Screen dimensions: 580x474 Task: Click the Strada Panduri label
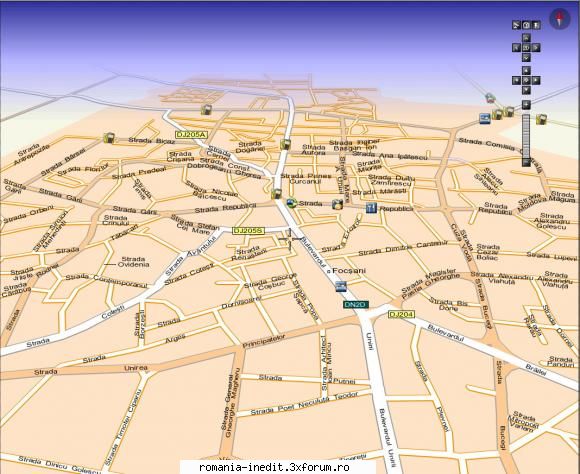(x=561, y=362)
